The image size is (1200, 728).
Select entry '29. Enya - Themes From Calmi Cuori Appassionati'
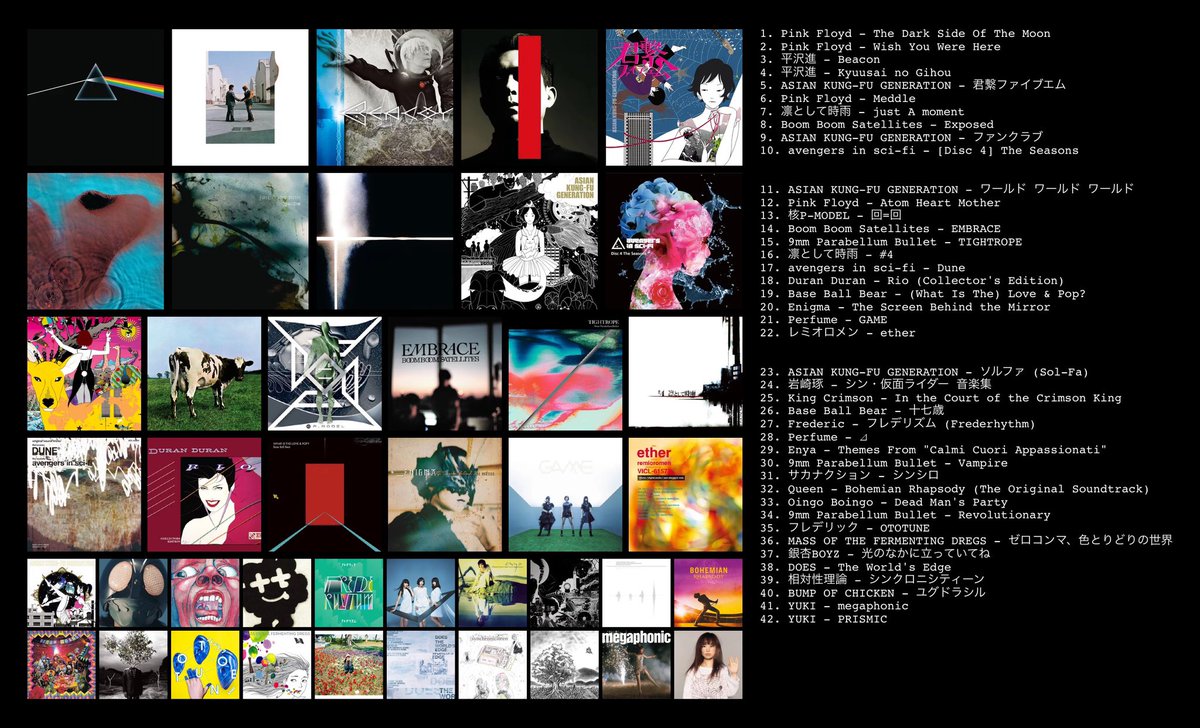[x=933, y=449]
